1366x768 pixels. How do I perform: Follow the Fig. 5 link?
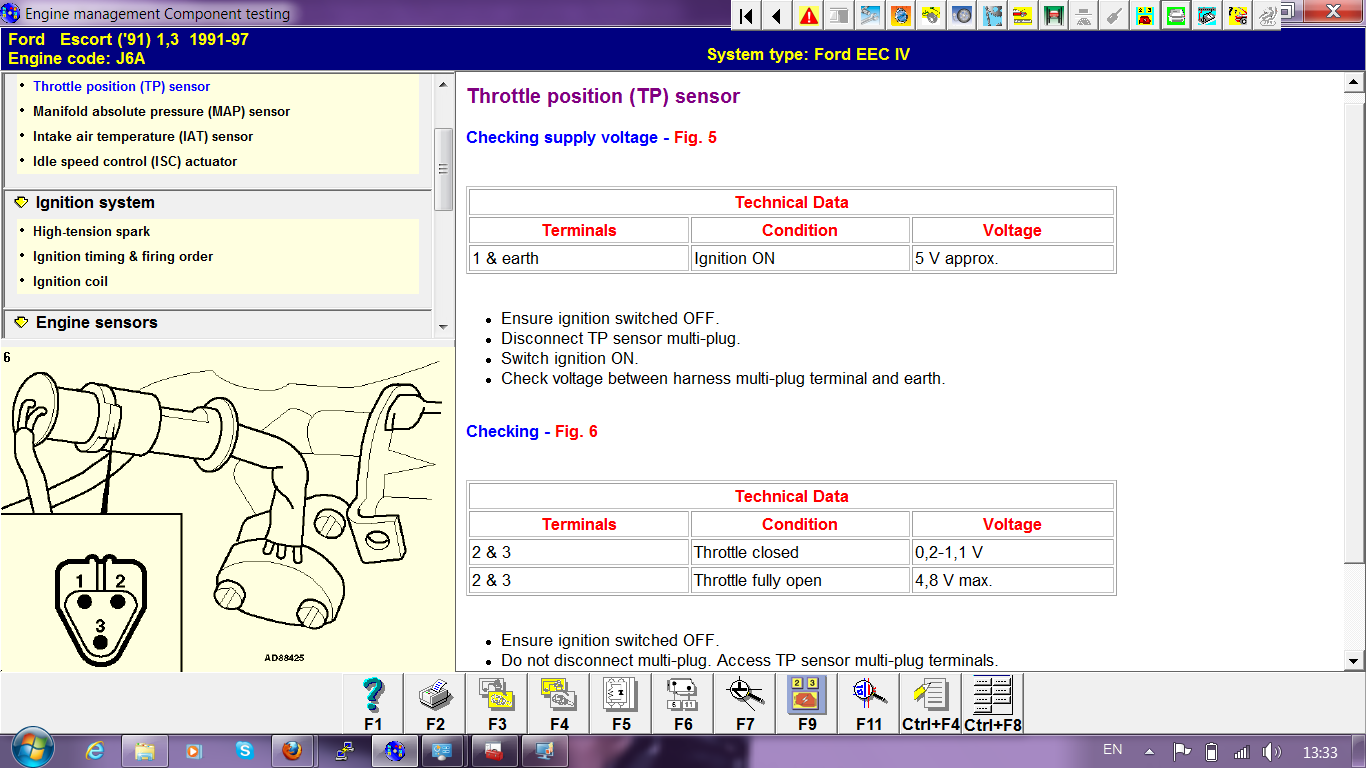695,138
